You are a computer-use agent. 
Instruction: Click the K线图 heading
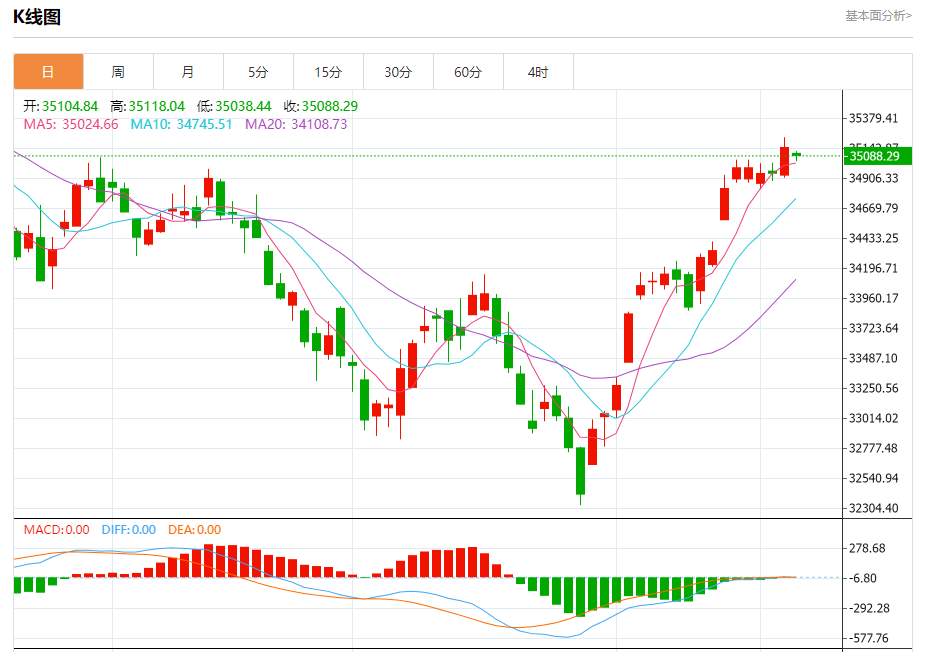[x=37, y=17]
